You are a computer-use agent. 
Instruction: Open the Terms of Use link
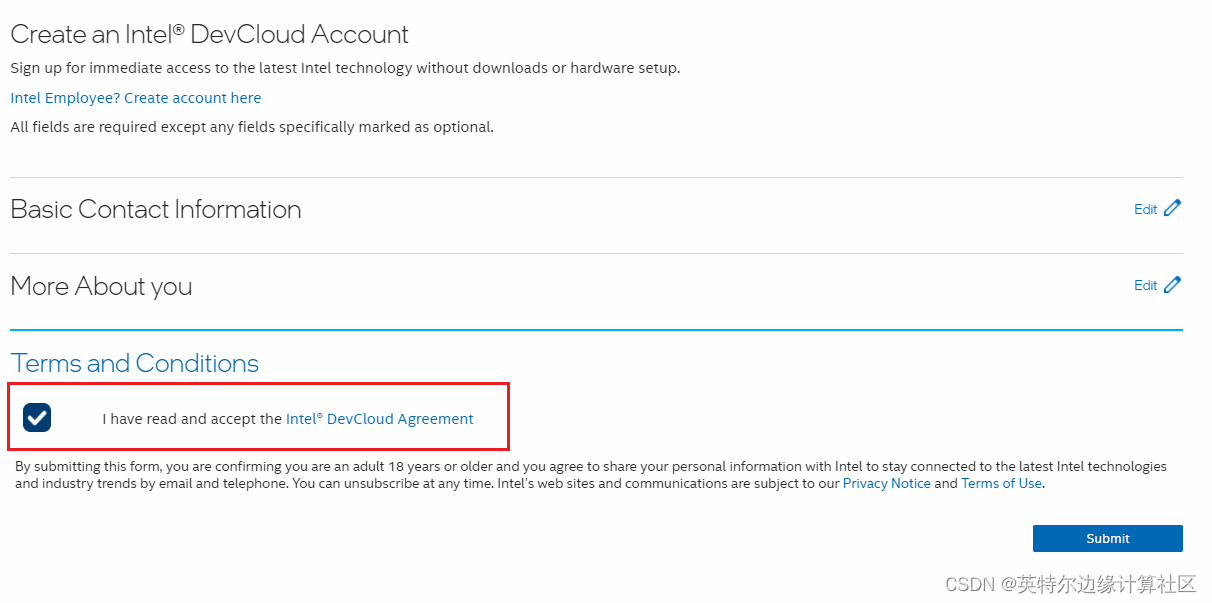click(1001, 483)
